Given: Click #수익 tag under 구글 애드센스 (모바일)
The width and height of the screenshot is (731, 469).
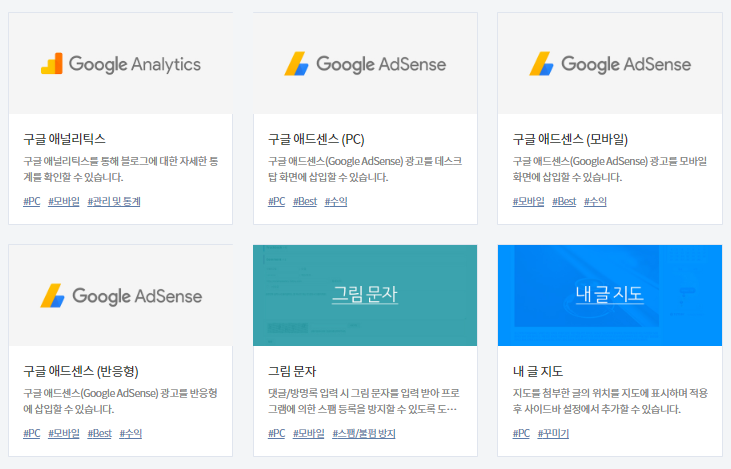Looking at the screenshot, I should [595, 201].
